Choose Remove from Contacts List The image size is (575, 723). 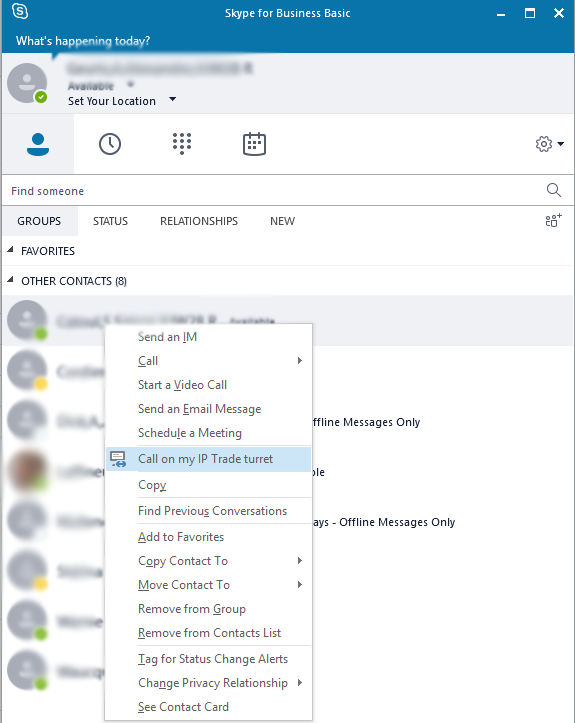pyautogui.click(x=208, y=633)
